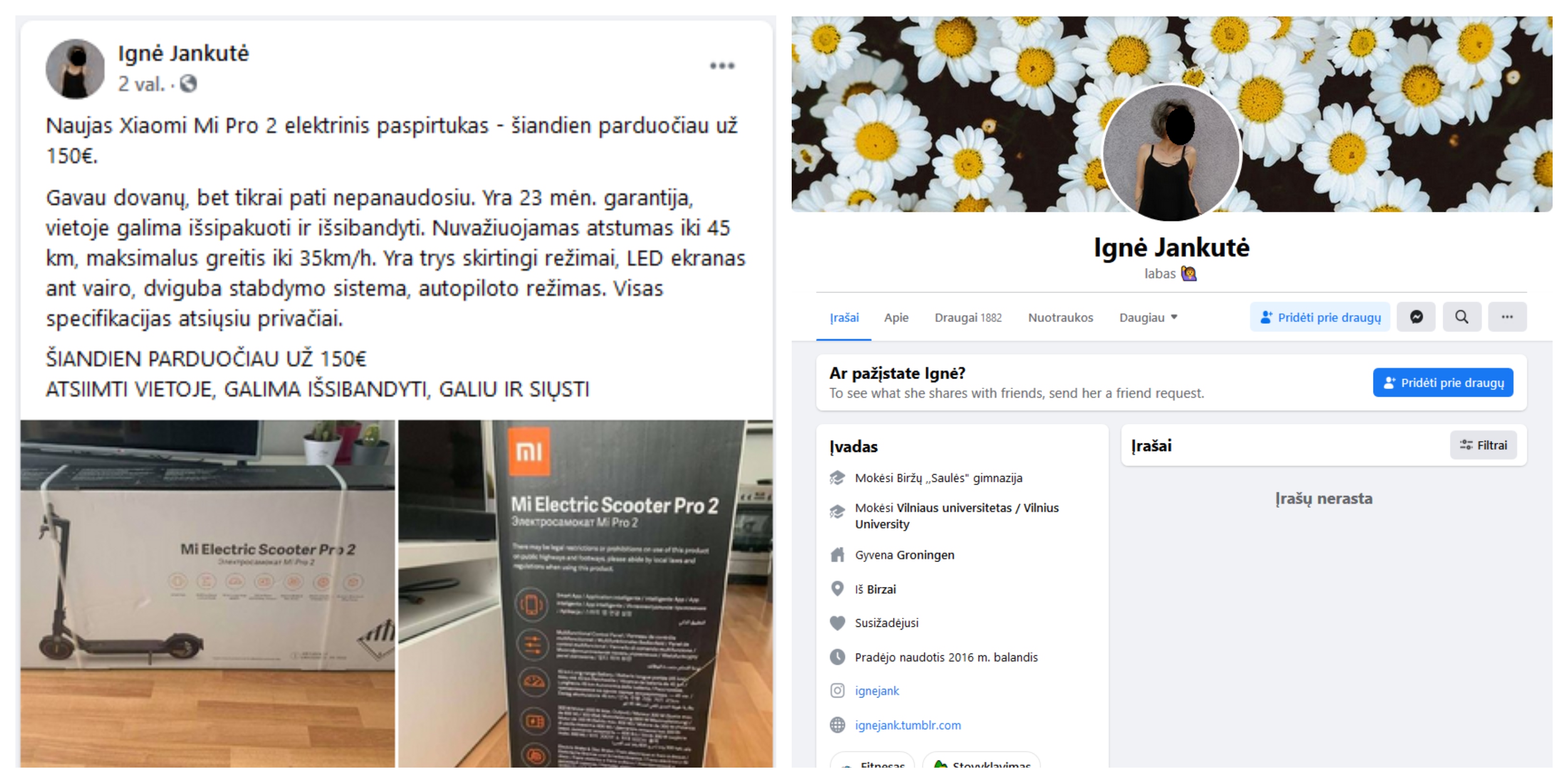Image resolution: width=1568 pixels, height=783 pixels.
Task: Click the Messenger icon button
Action: 1416,317
